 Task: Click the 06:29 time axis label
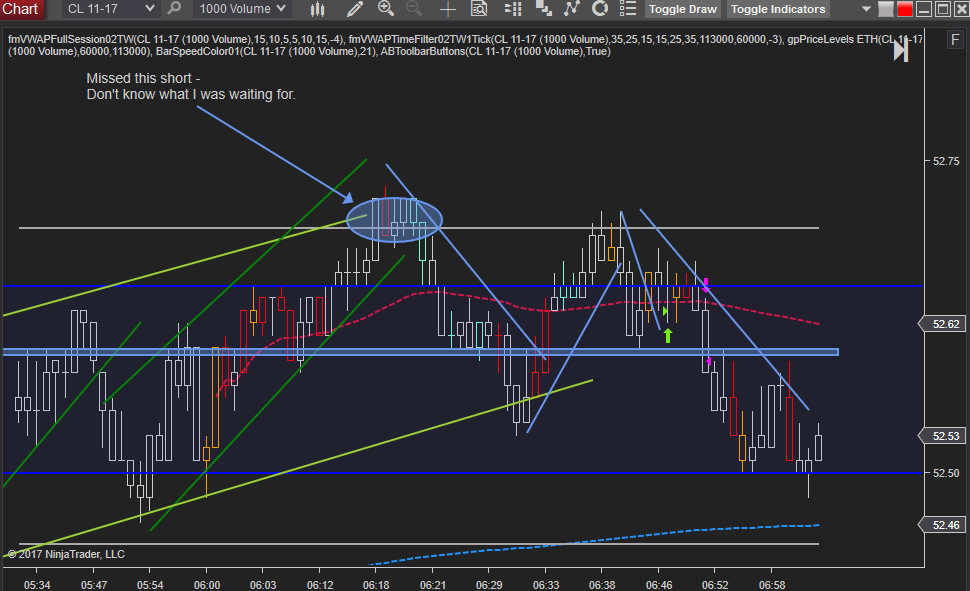pyautogui.click(x=489, y=585)
